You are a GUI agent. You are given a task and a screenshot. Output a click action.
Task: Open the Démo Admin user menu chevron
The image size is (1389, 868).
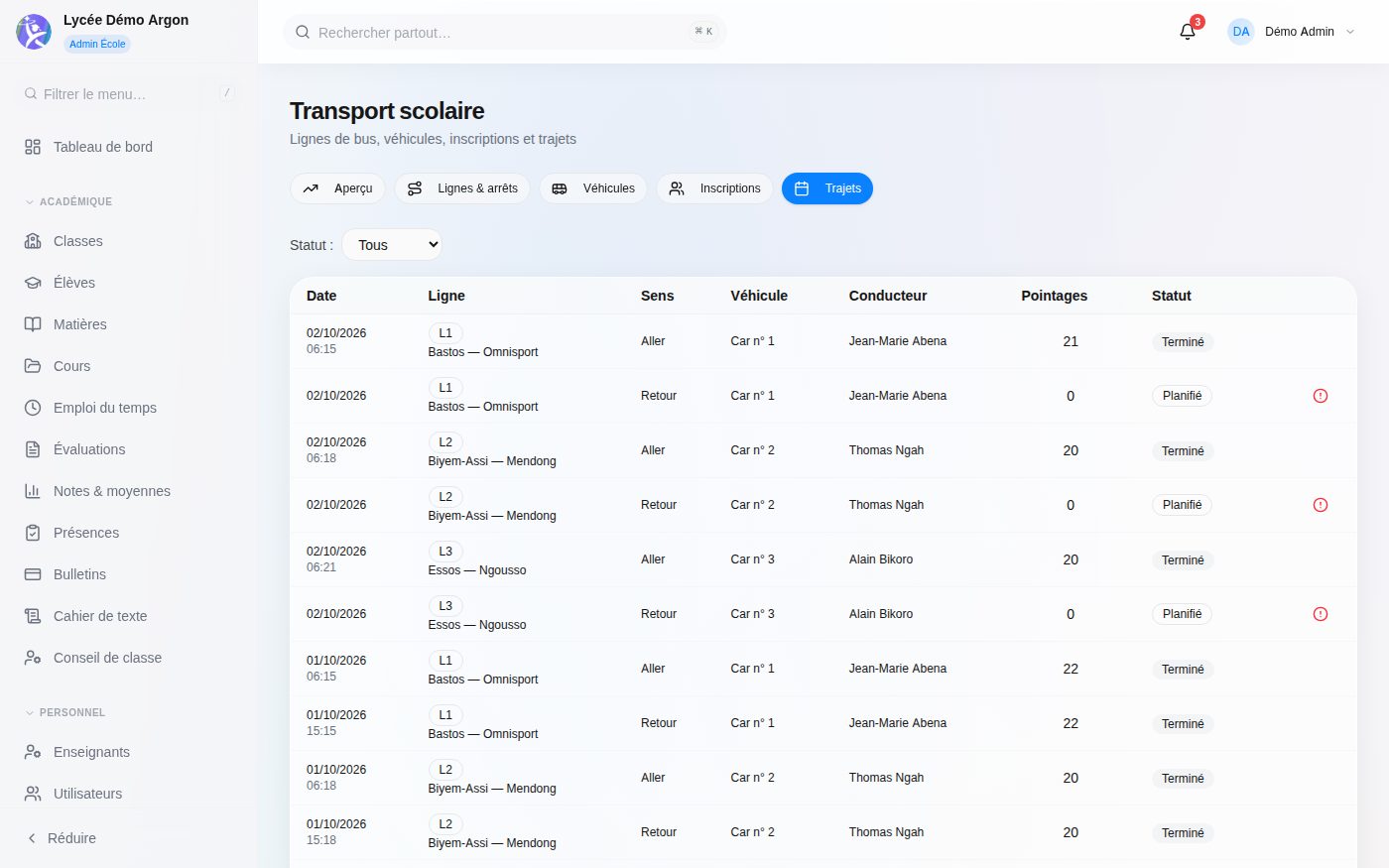point(1349,32)
